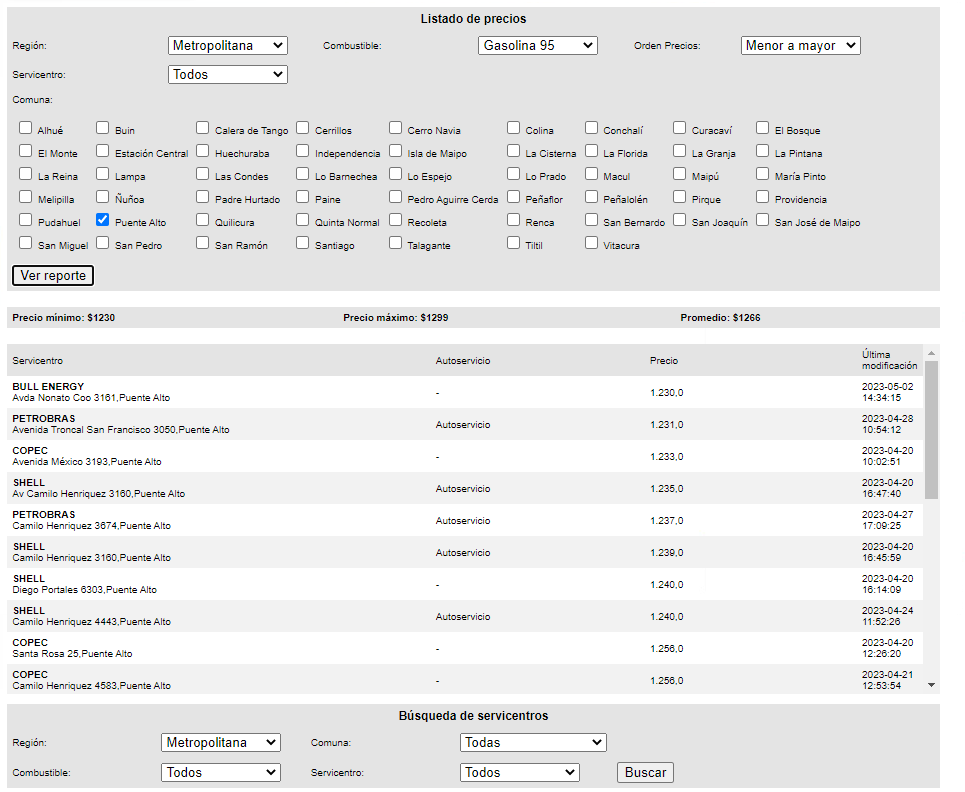Click the Precio máximo $1299 summary
The image size is (965, 792).
click(x=396, y=318)
